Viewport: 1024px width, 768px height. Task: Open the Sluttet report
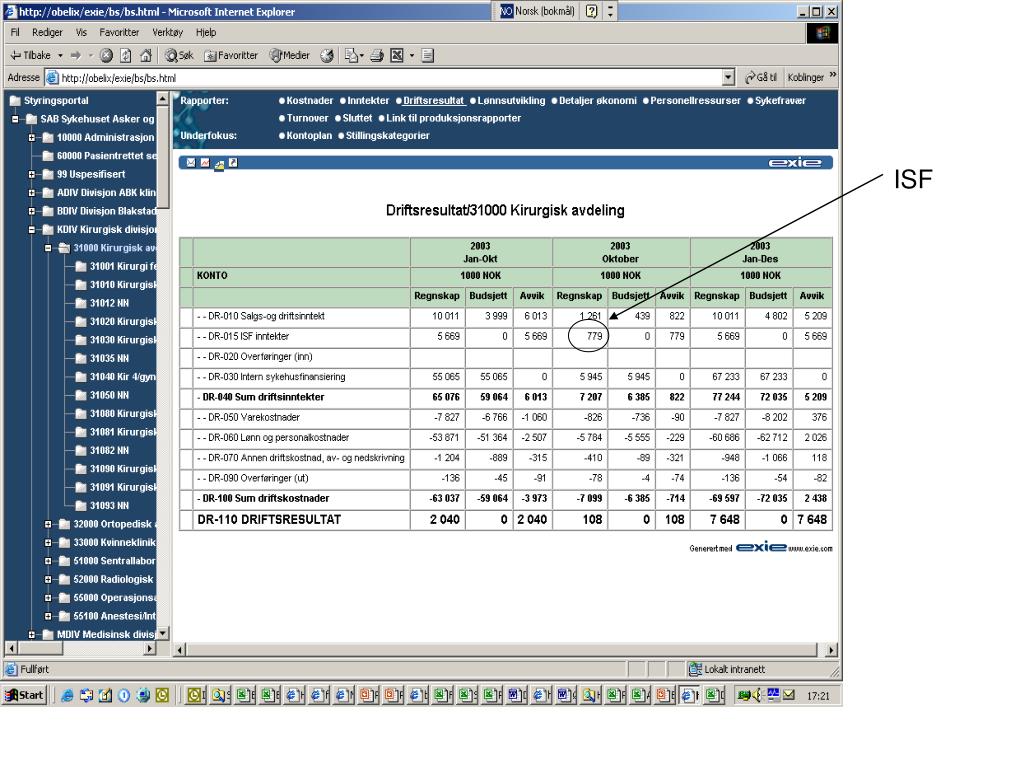357,118
